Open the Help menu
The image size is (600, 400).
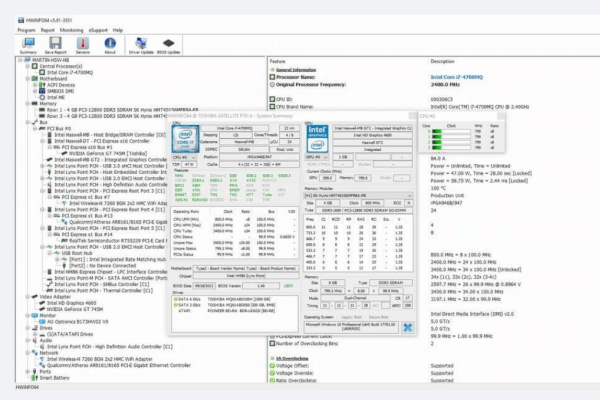pos(118,30)
